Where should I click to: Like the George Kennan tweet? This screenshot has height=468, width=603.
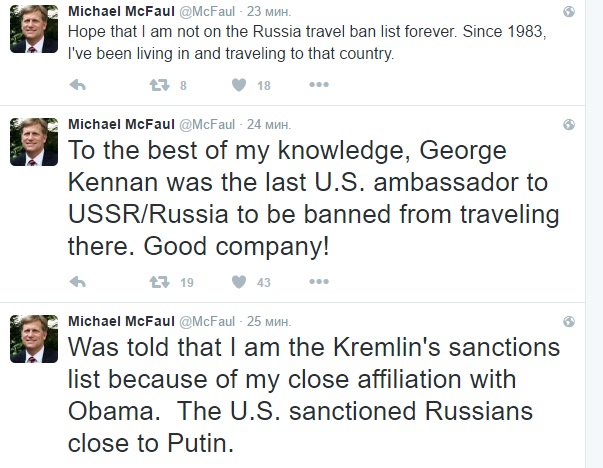[239, 282]
